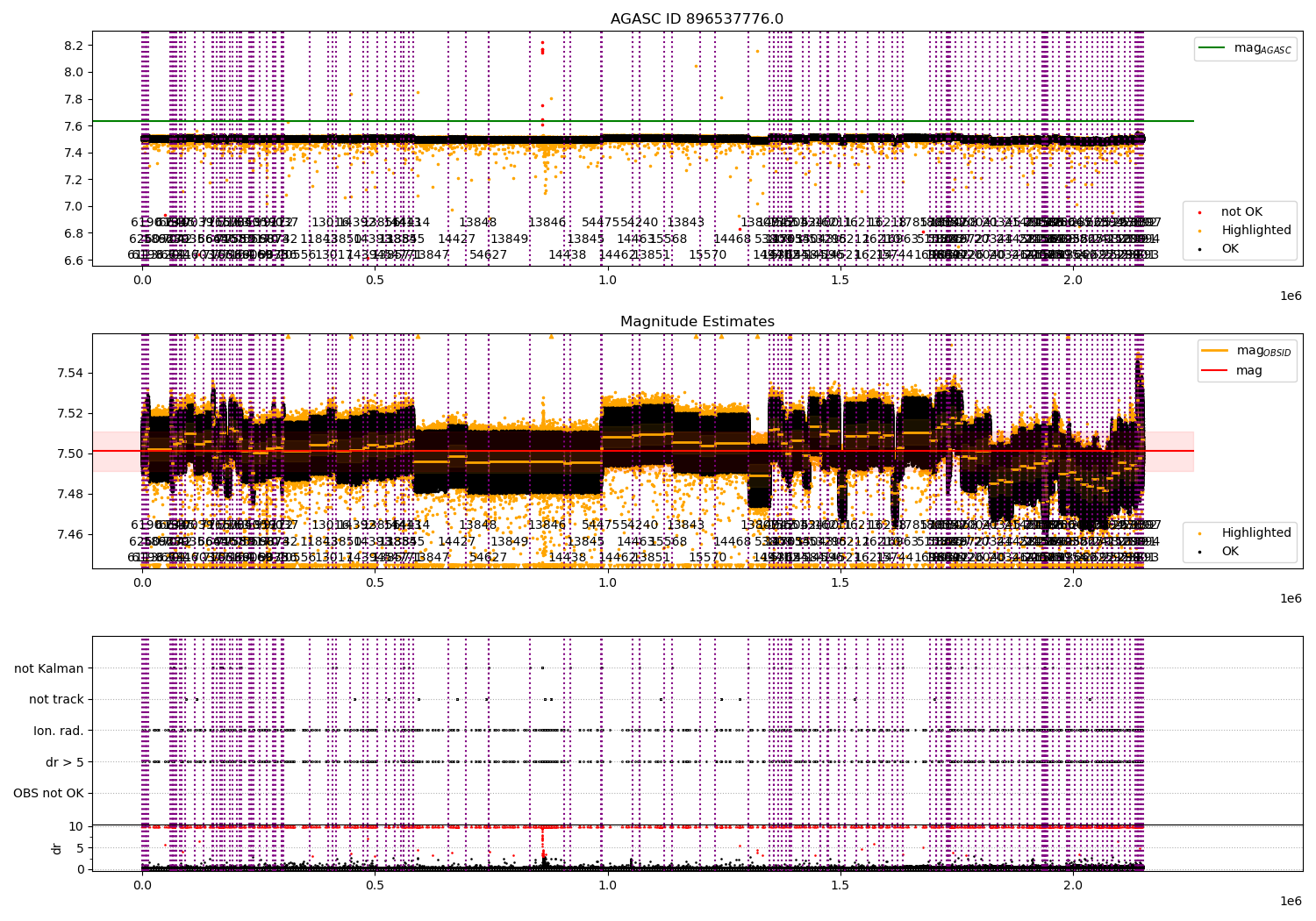Click the 8.0 tick on top plot y-axis
Screen dimensions: 1316x921
pyautogui.click(x=75, y=72)
